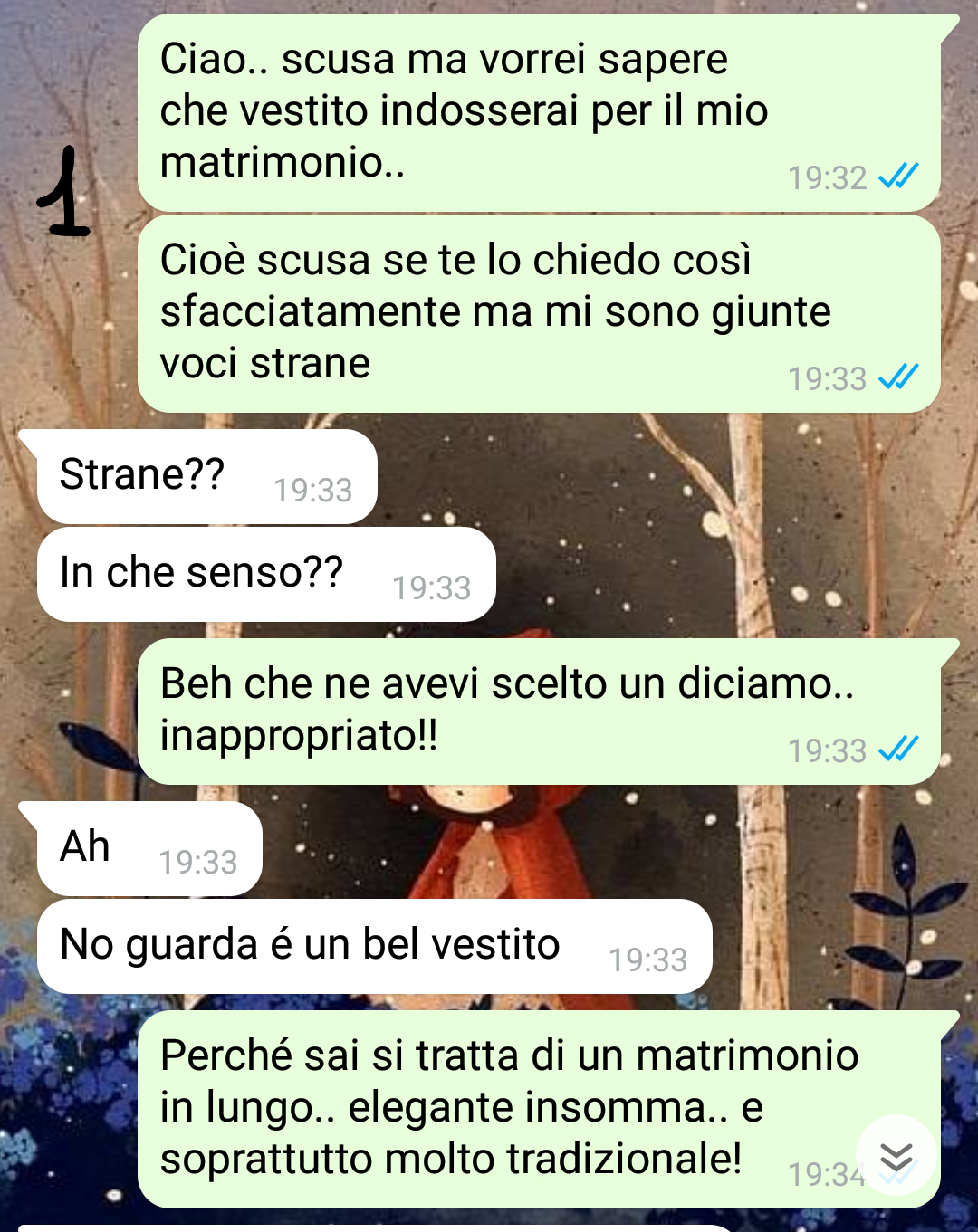Select the 'Beh che ne avevi scelto' message

click(540, 712)
